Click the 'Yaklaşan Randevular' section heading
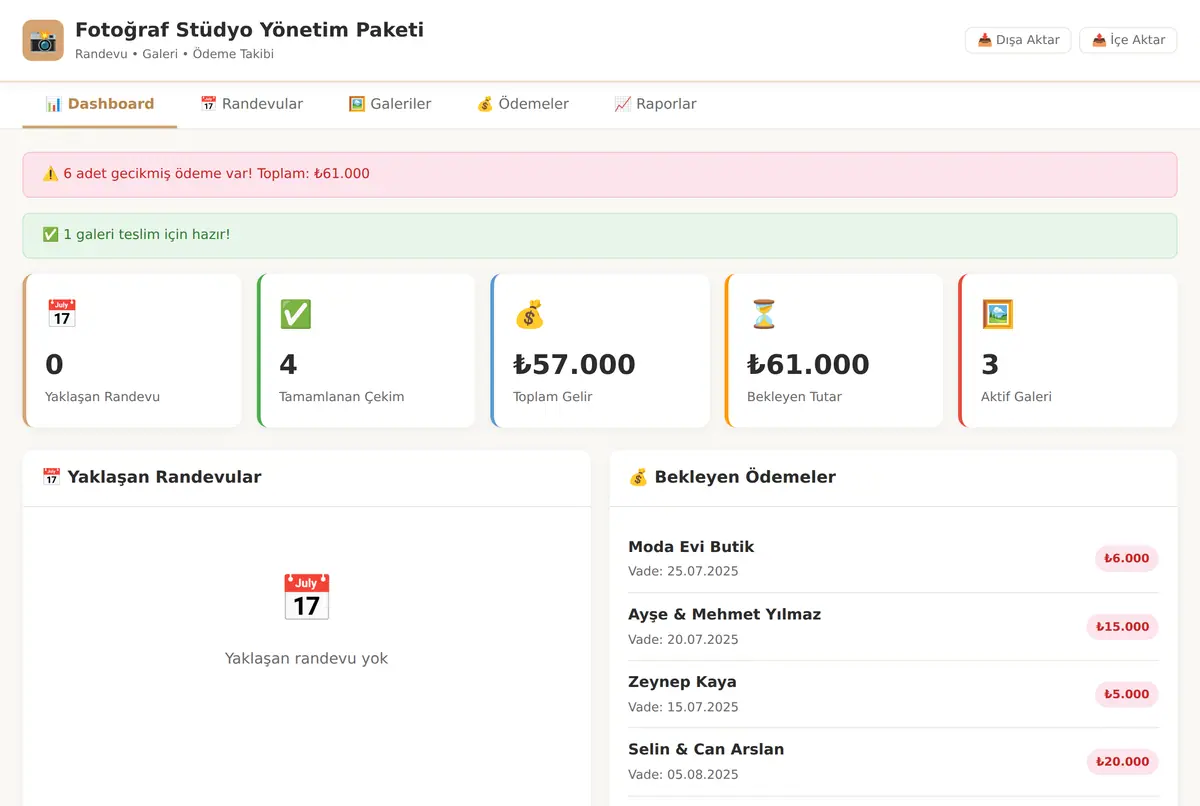Image resolution: width=1200 pixels, height=806 pixels. (151, 477)
